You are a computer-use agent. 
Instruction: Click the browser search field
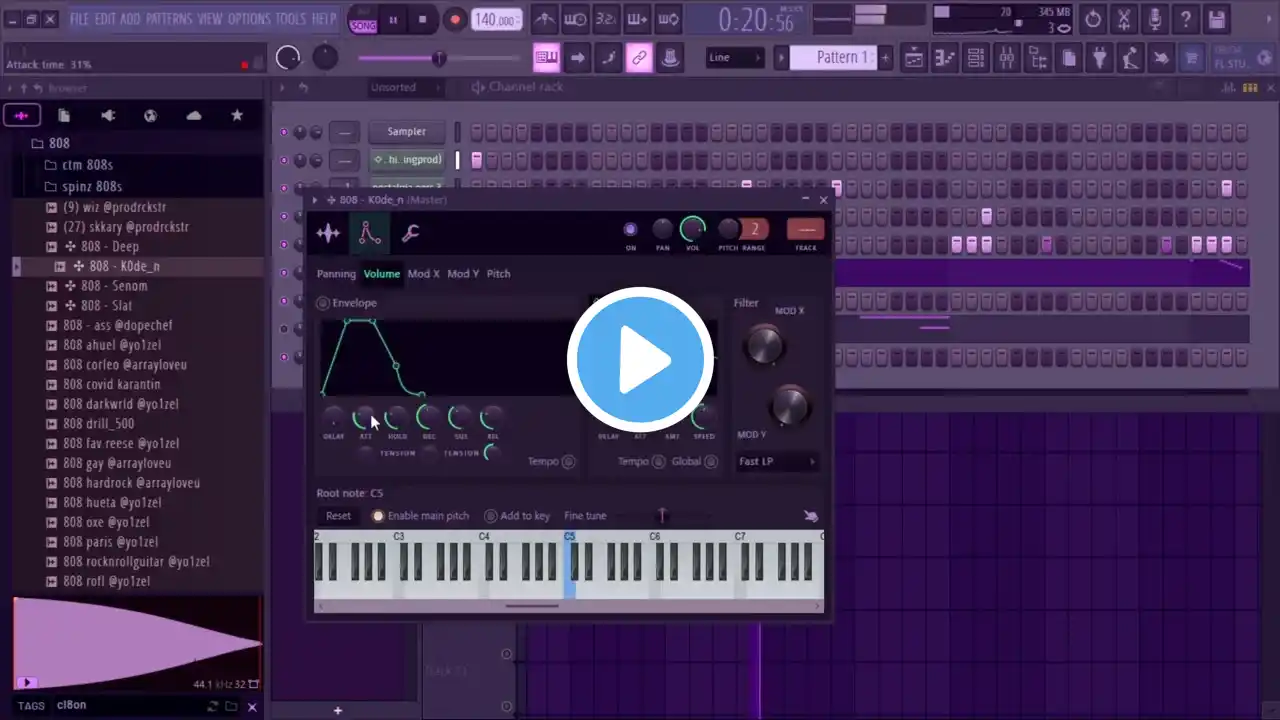click(x=130, y=705)
